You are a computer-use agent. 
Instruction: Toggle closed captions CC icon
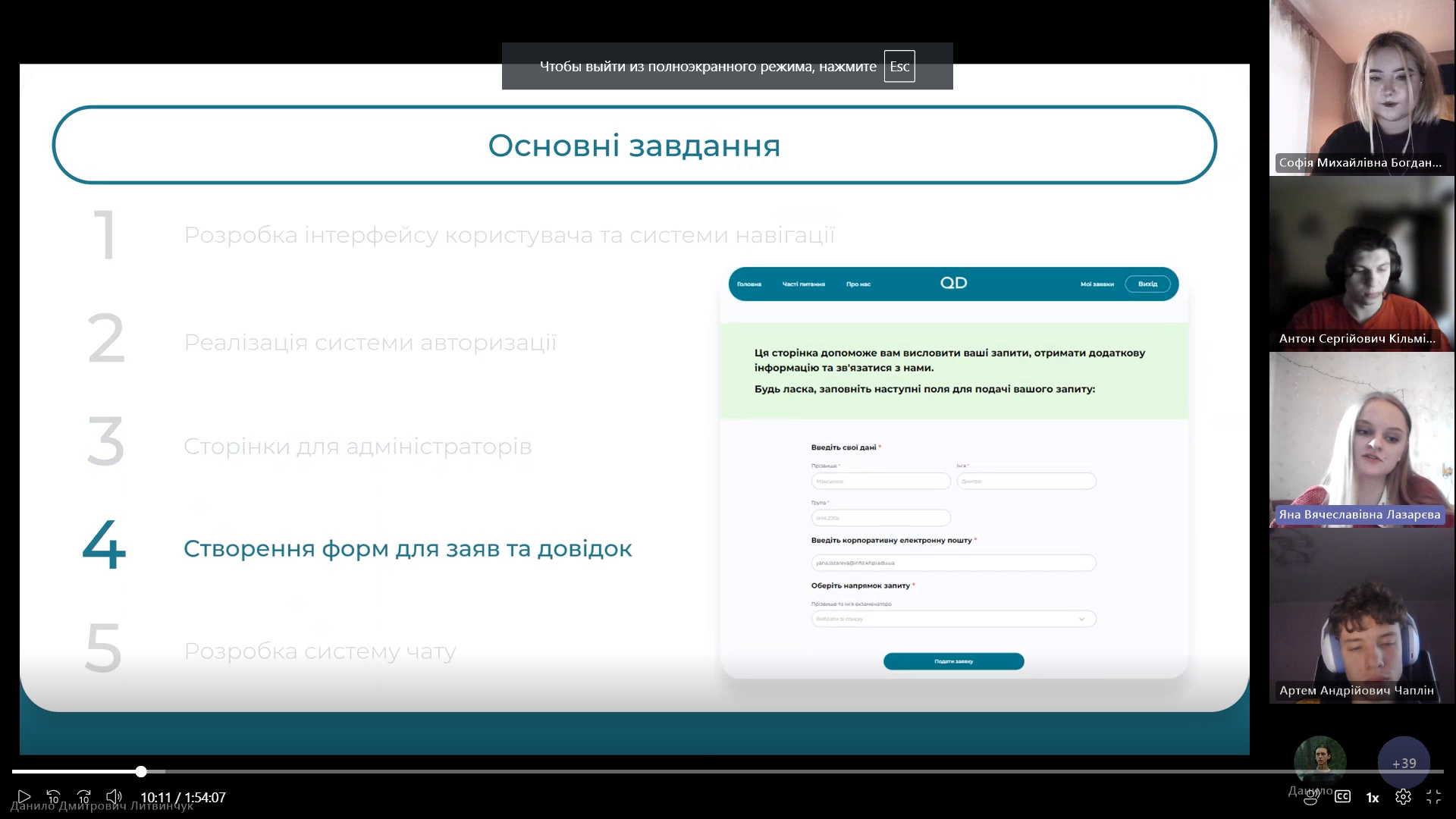coord(1342,796)
